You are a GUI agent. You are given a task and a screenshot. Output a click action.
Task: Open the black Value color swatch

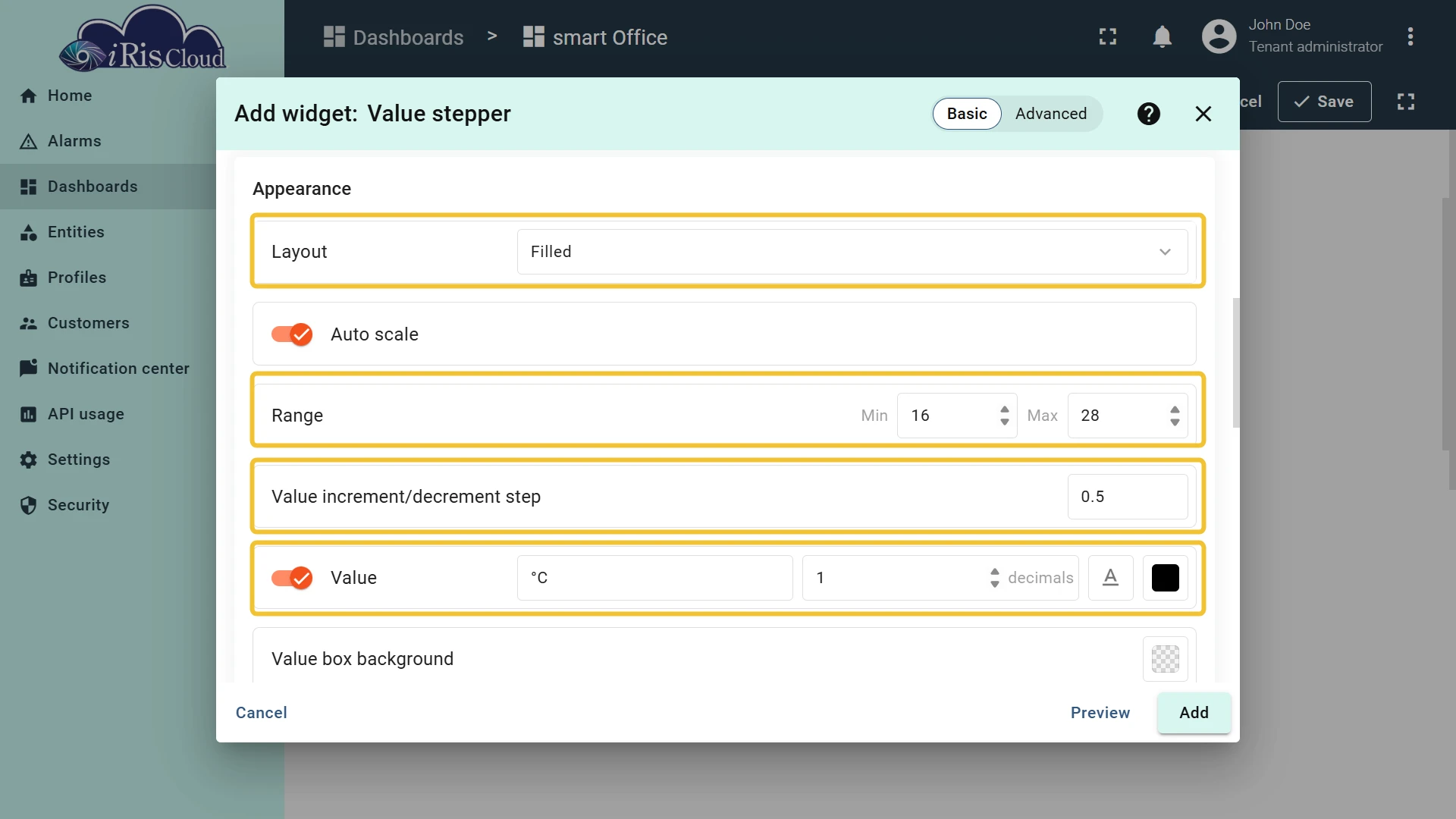[1166, 578]
